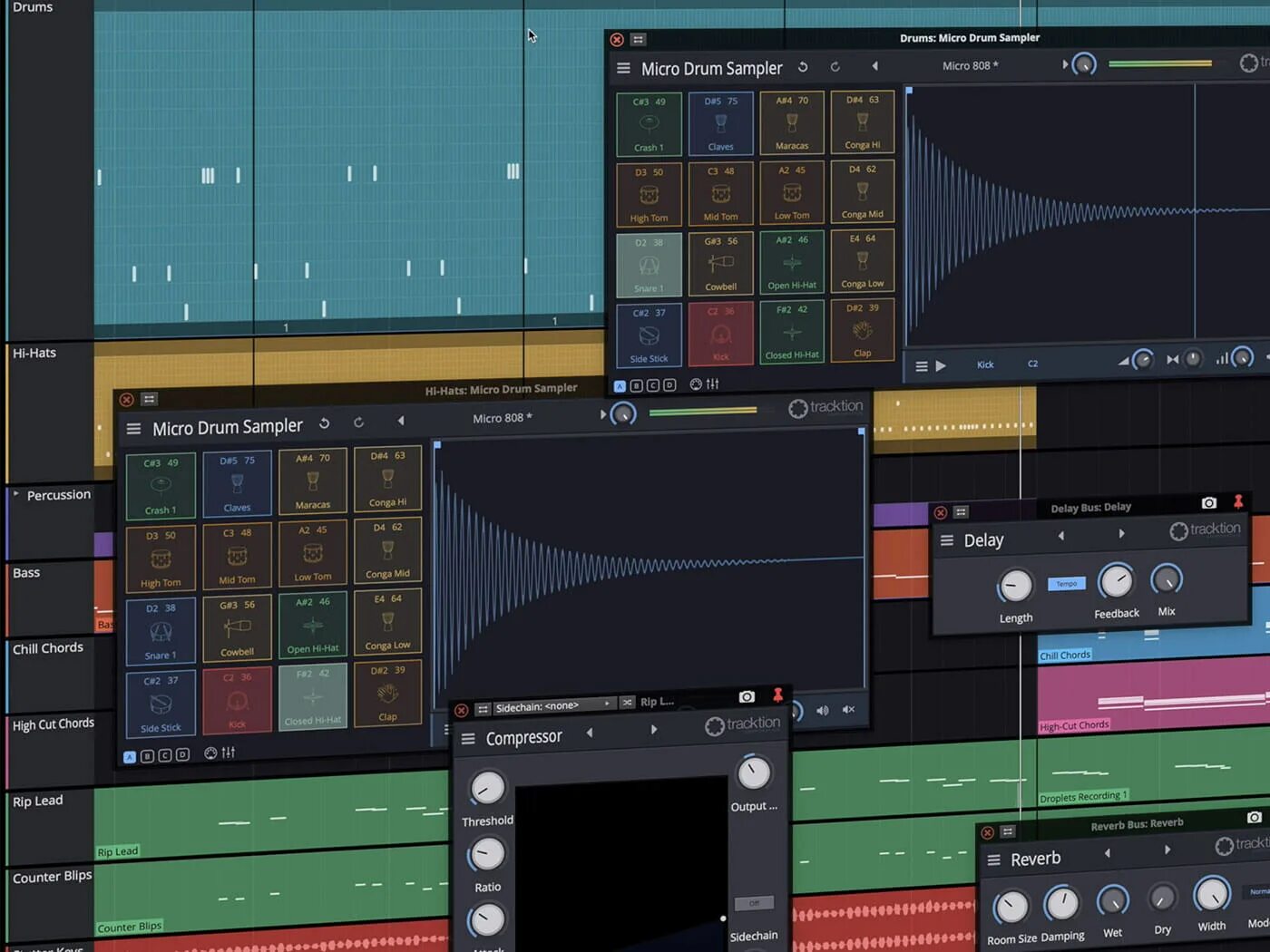The width and height of the screenshot is (1270, 952).
Task: Select previous Delay preset arrow
Action: coord(1060,536)
